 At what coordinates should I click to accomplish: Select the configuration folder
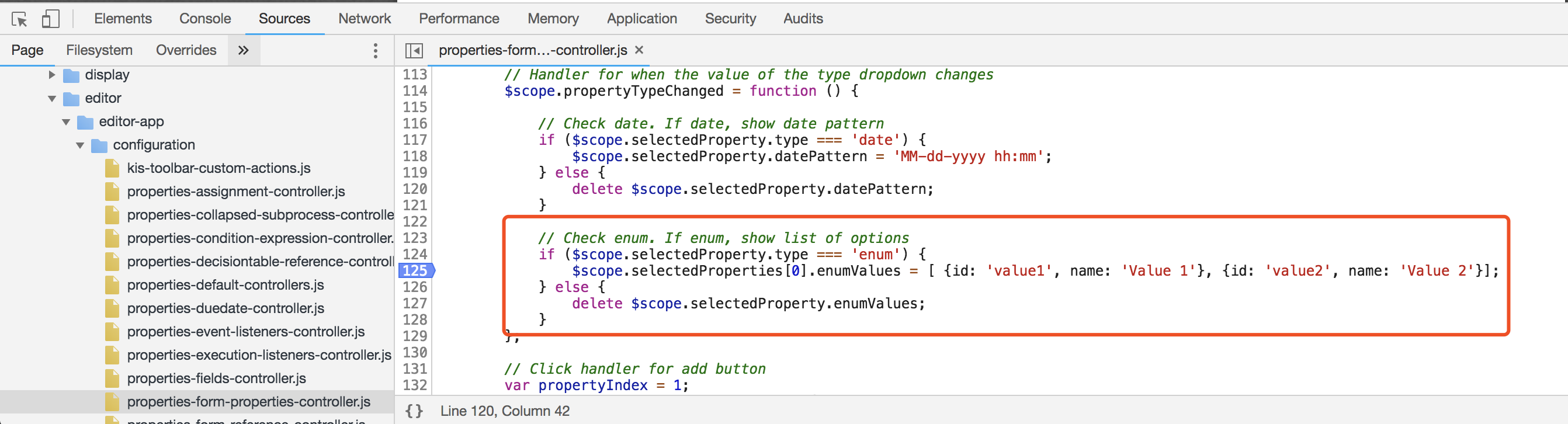(x=154, y=145)
